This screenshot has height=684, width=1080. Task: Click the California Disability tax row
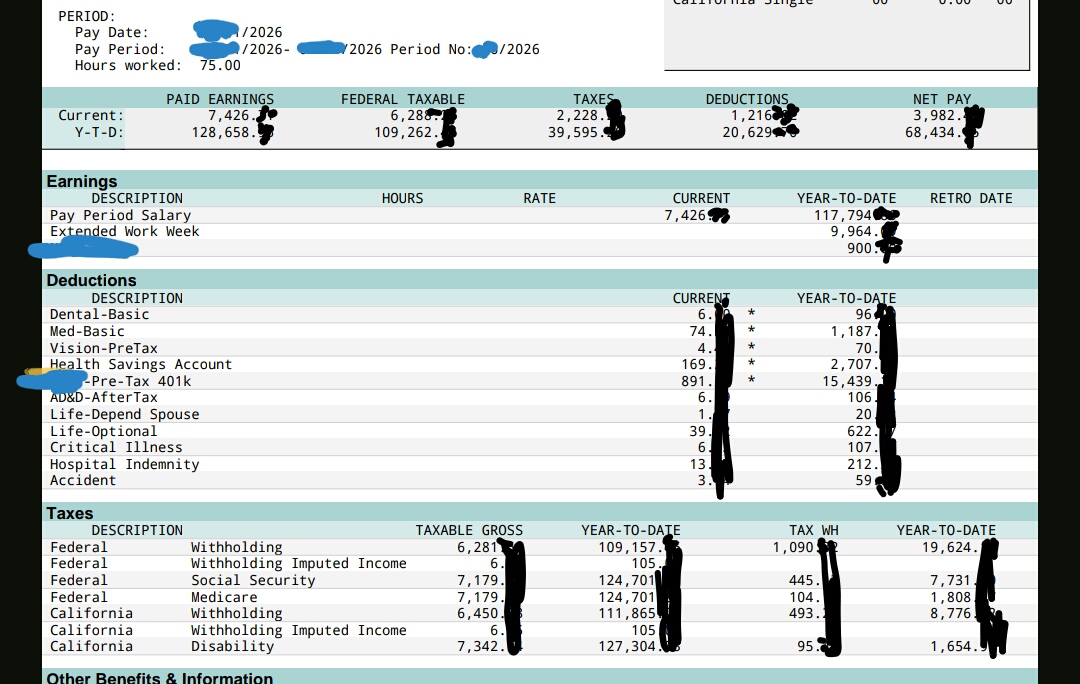[540, 647]
